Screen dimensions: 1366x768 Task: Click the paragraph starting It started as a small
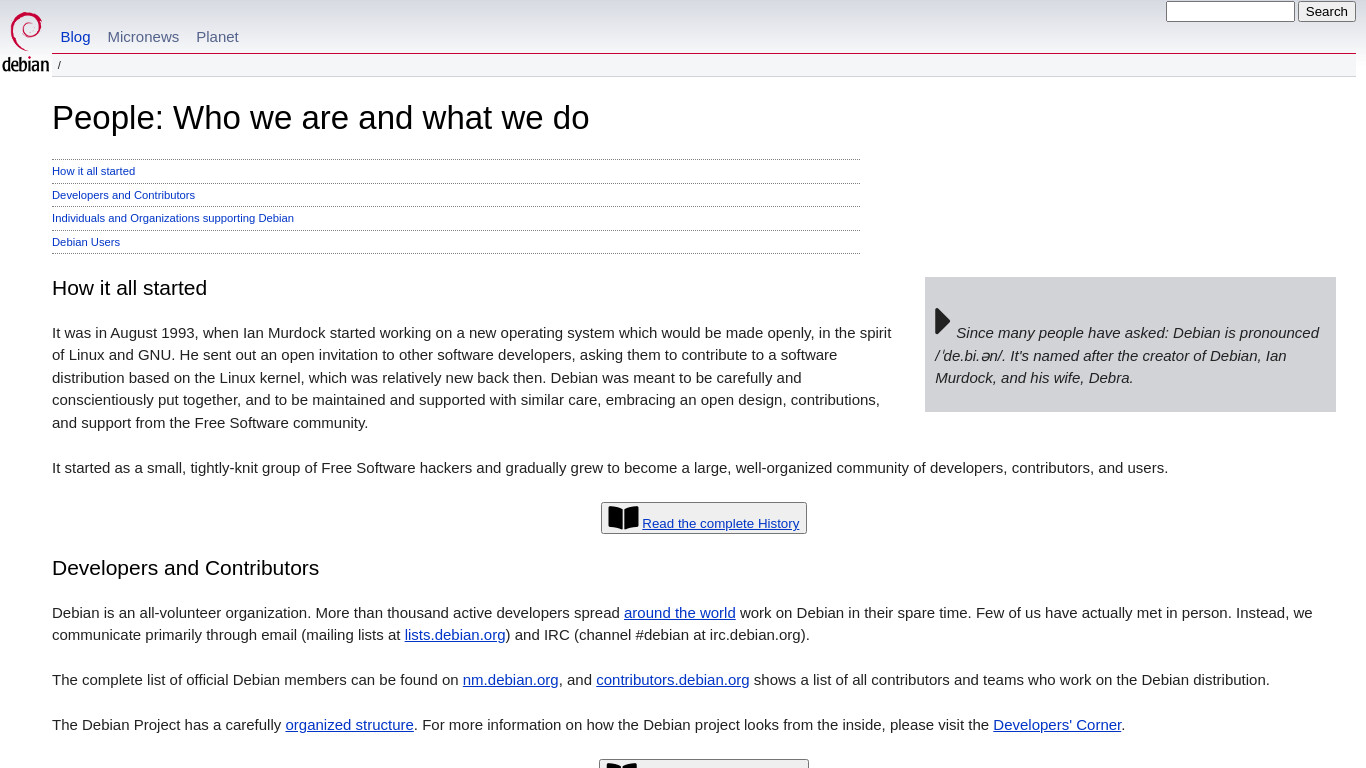610,468
